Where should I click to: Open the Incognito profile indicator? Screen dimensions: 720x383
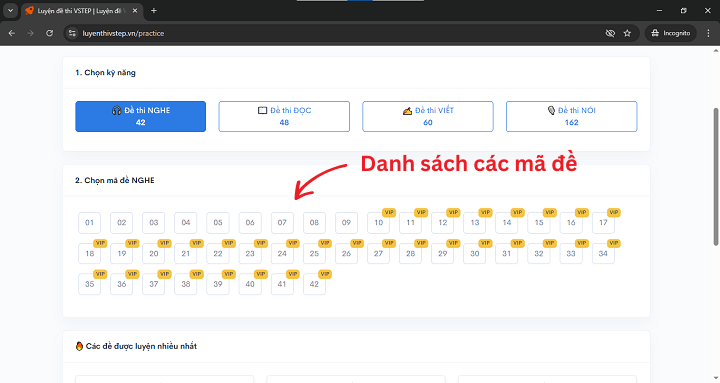pos(671,33)
